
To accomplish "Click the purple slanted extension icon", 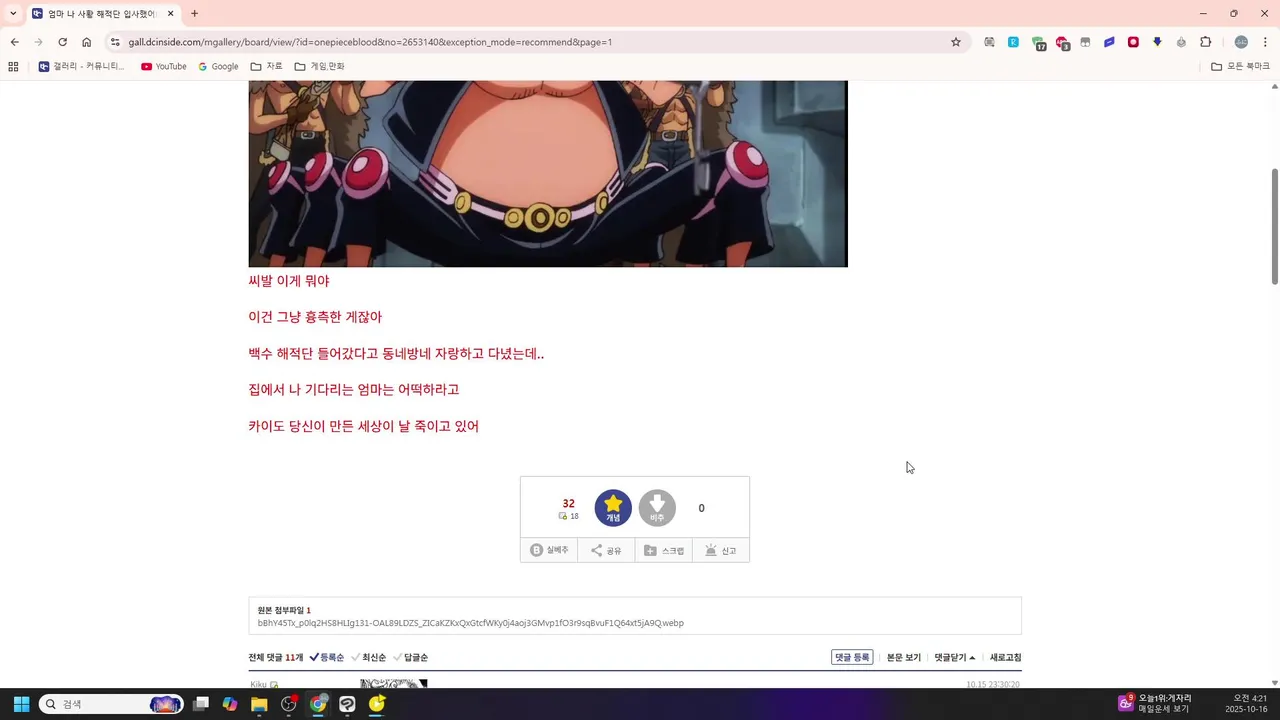I will 1109,42.
